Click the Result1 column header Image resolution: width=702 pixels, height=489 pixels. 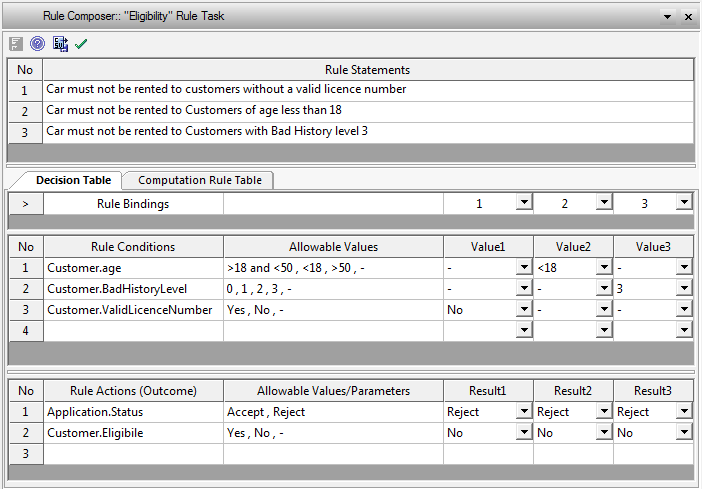(x=488, y=391)
